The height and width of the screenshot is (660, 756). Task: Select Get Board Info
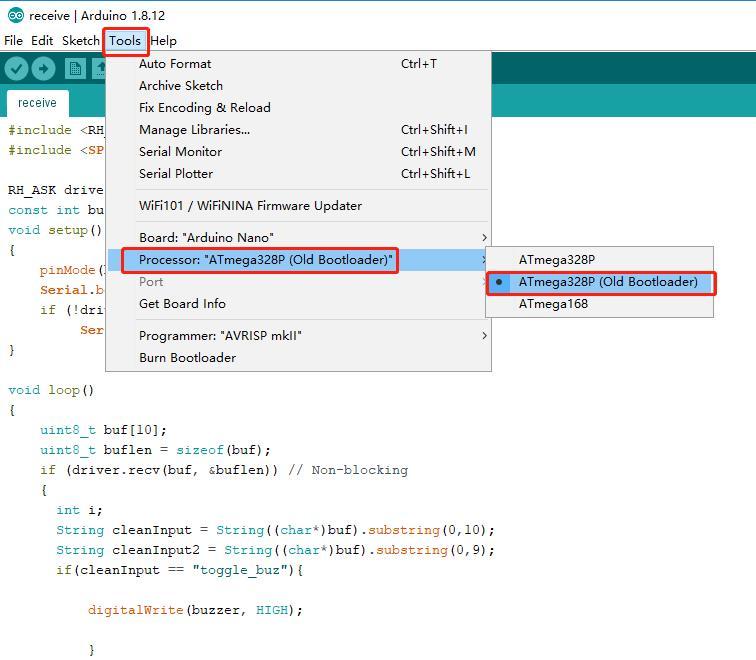(298, 304)
